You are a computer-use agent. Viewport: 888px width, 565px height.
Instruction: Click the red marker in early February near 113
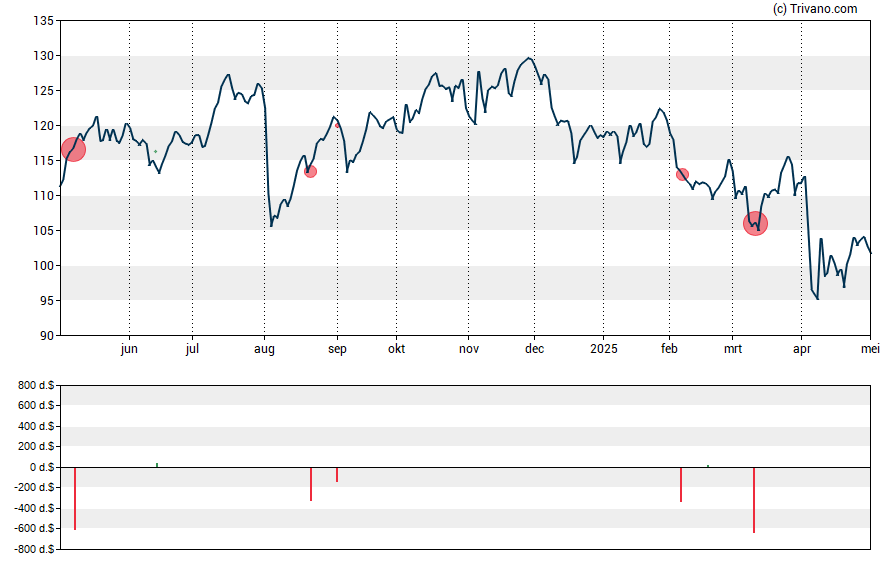(682, 174)
